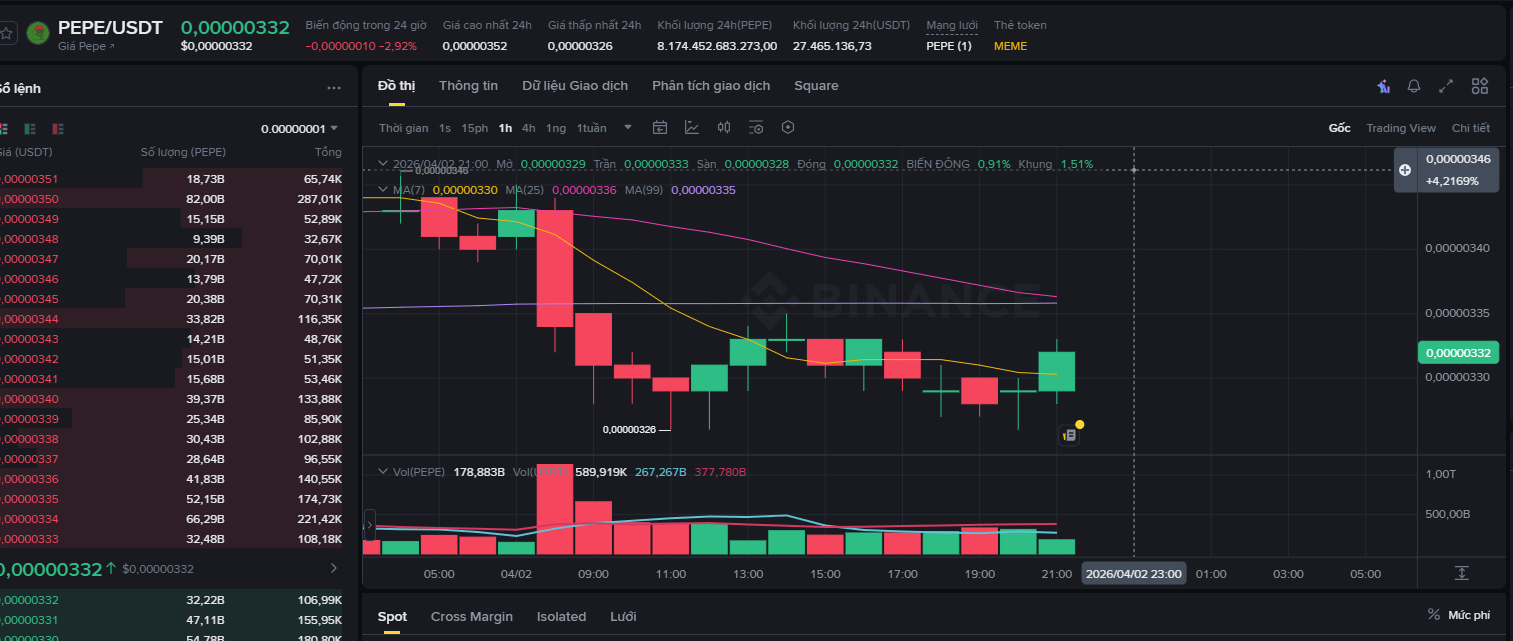Image resolution: width=1513 pixels, height=641 pixels.
Task: Show sell orders only view
Action: tap(58, 129)
